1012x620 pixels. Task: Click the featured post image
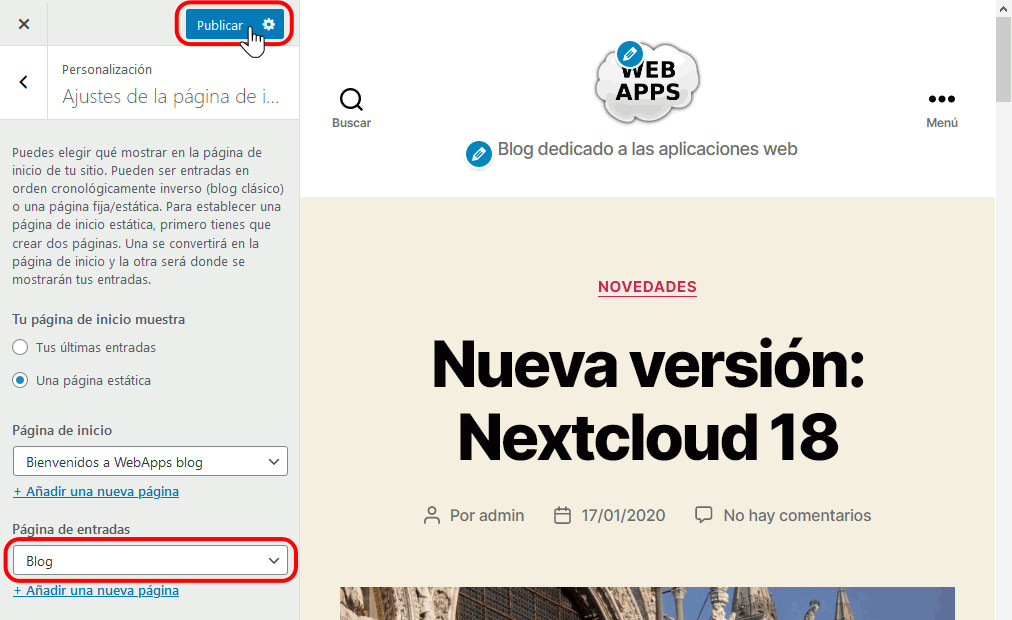647,603
